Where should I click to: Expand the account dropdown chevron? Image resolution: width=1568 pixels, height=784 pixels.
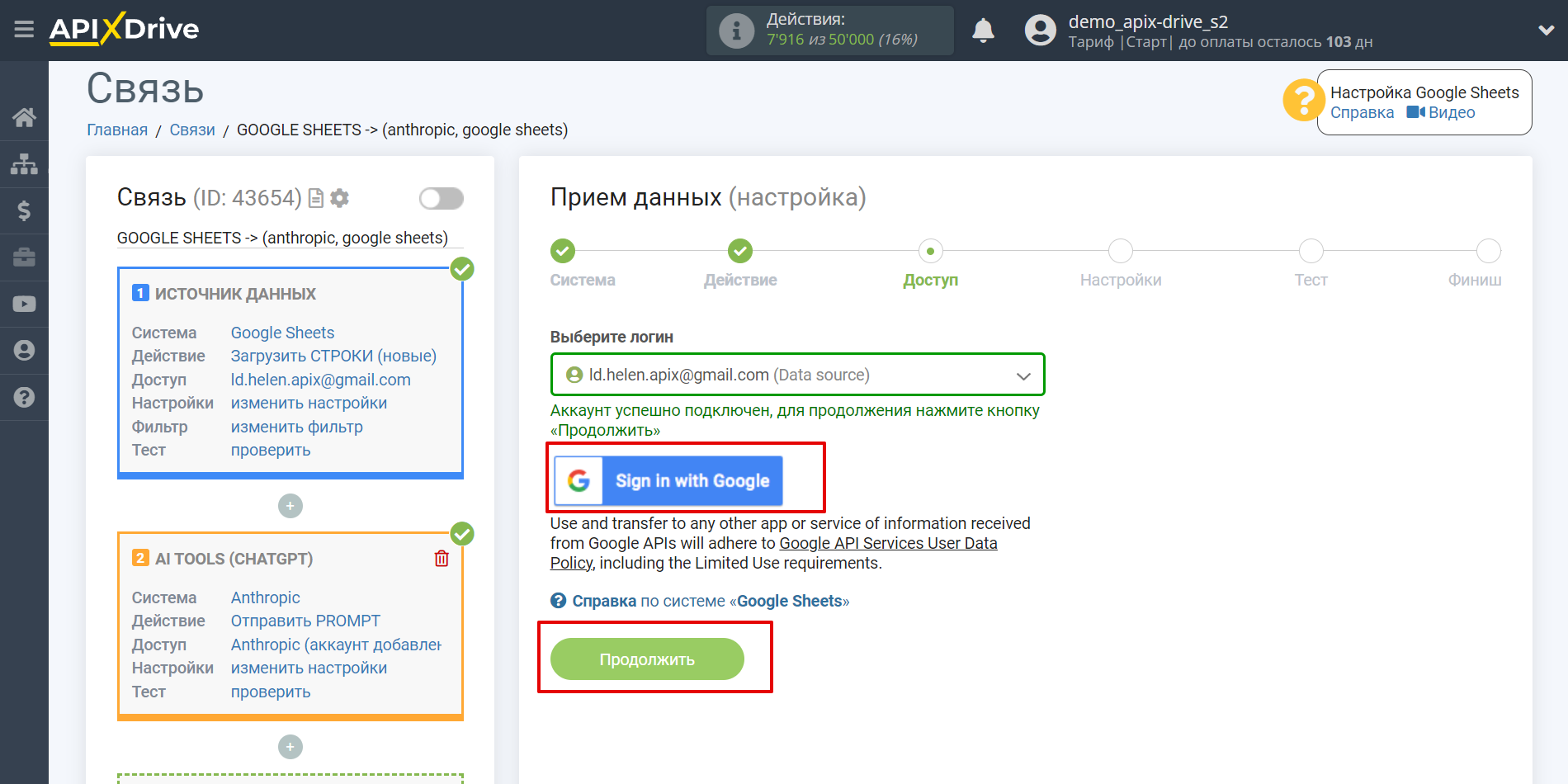[1546, 31]
